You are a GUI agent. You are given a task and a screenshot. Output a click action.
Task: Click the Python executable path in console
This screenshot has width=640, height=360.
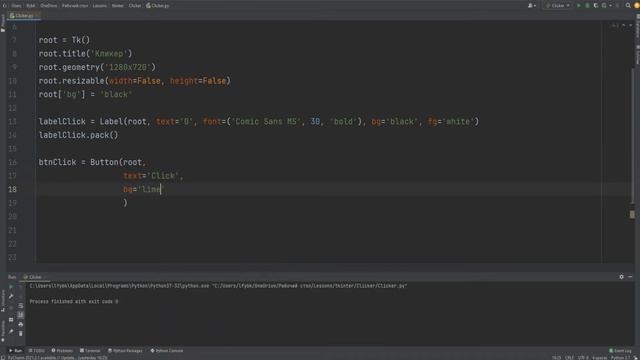(x=119, y=286)
